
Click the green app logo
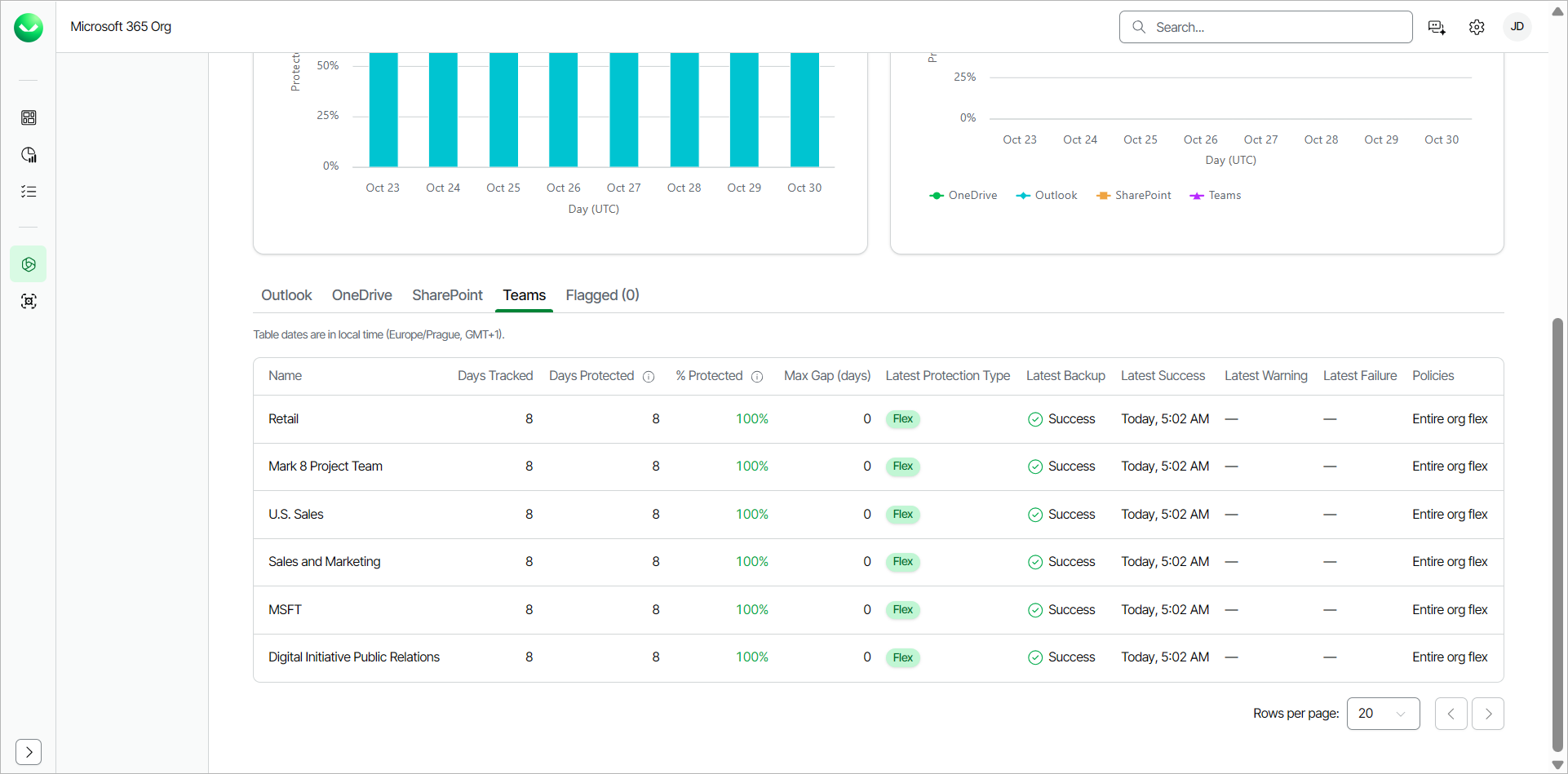tap(29, 28)
